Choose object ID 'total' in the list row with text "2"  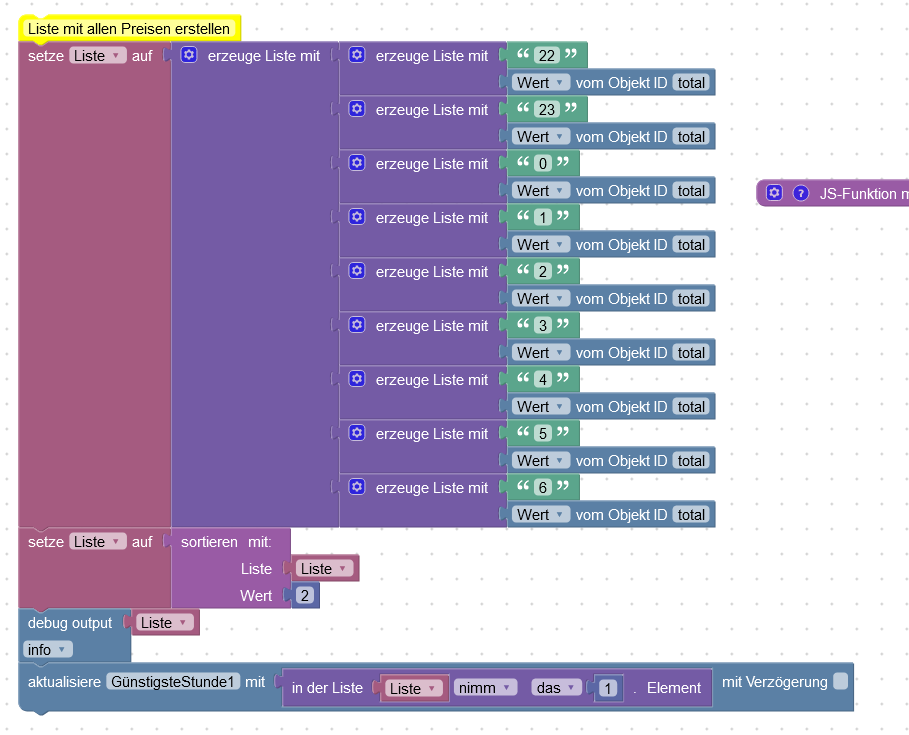click(691, 299)
